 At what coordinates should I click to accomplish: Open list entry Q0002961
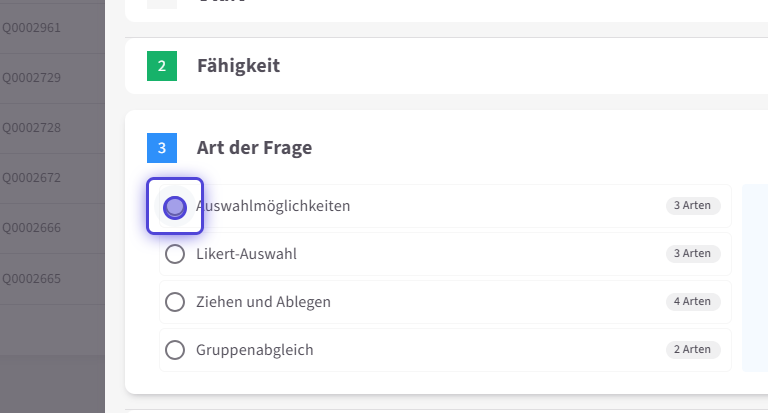32,27
